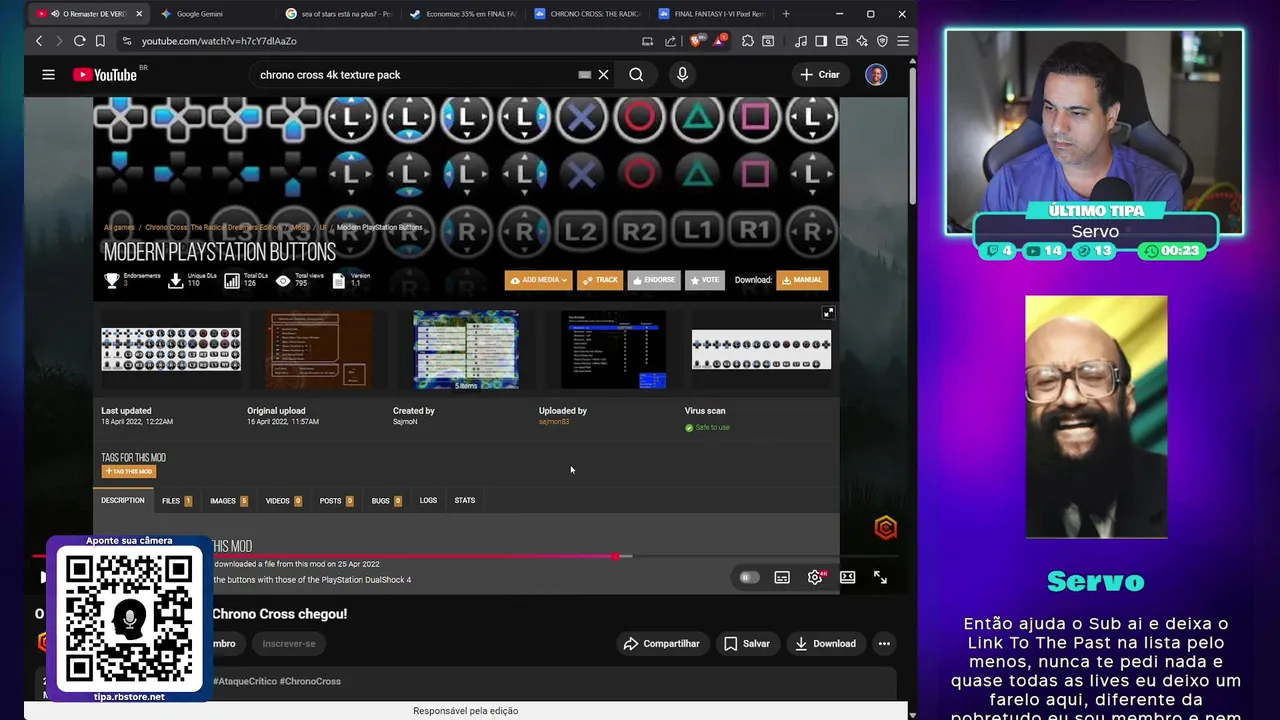Enter fullscreen video mode
The height and width of the screenshot is (720, 1280).
(x=880, y=577)
